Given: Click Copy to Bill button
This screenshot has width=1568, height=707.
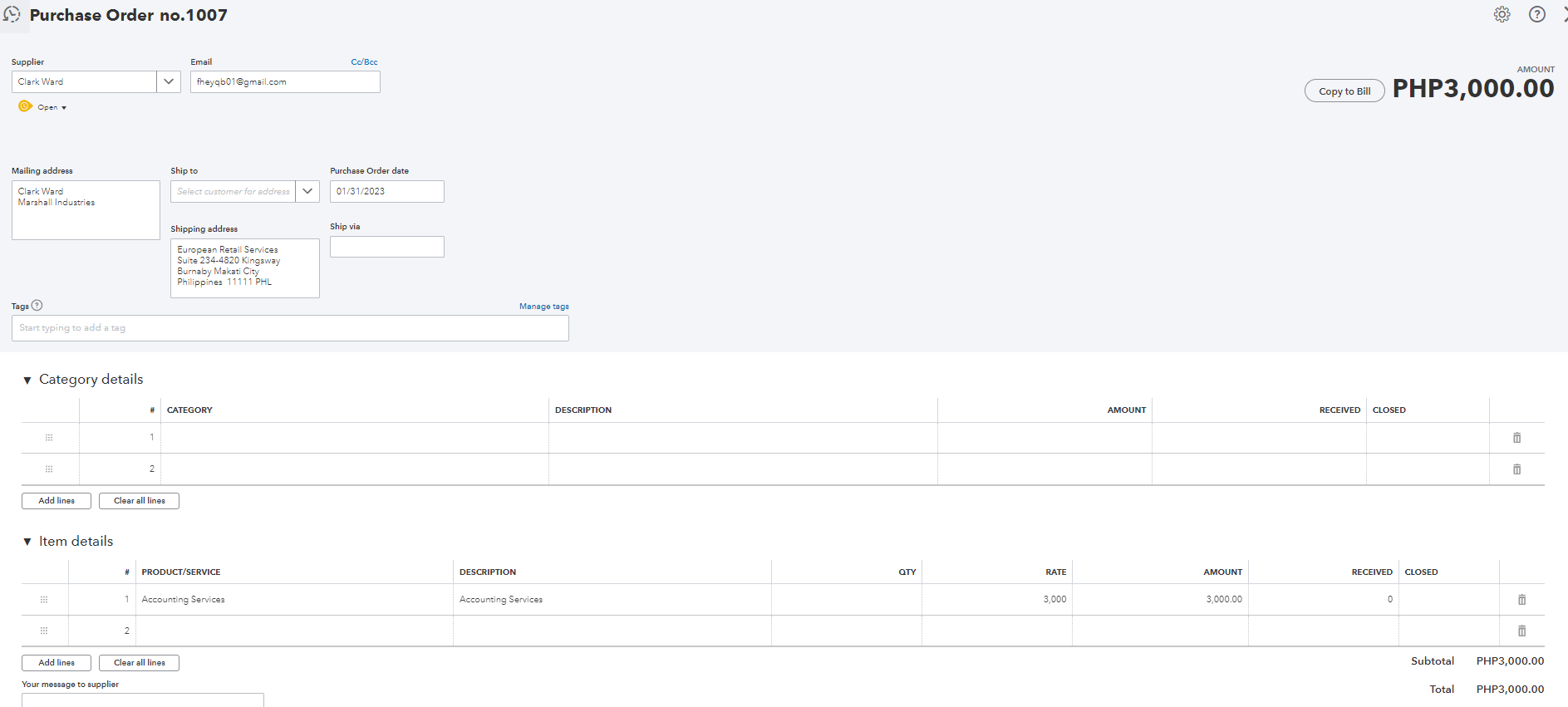Looking at the screenshot, I should (1344, 91).
